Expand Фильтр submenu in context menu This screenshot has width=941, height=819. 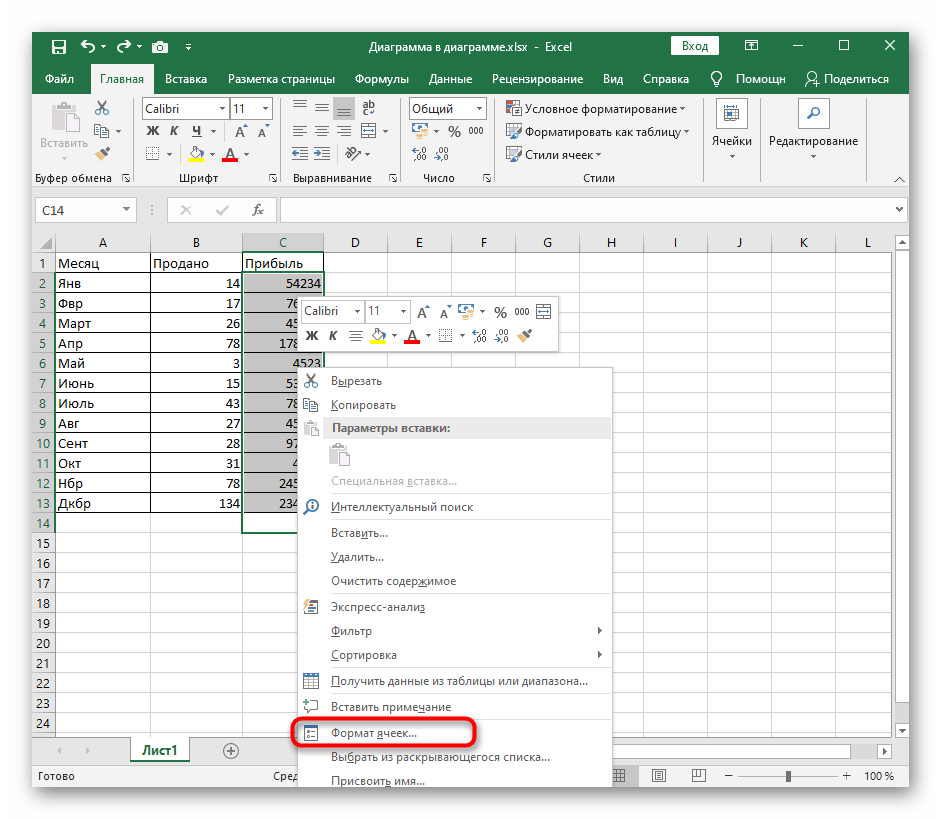tap(455, 631)
